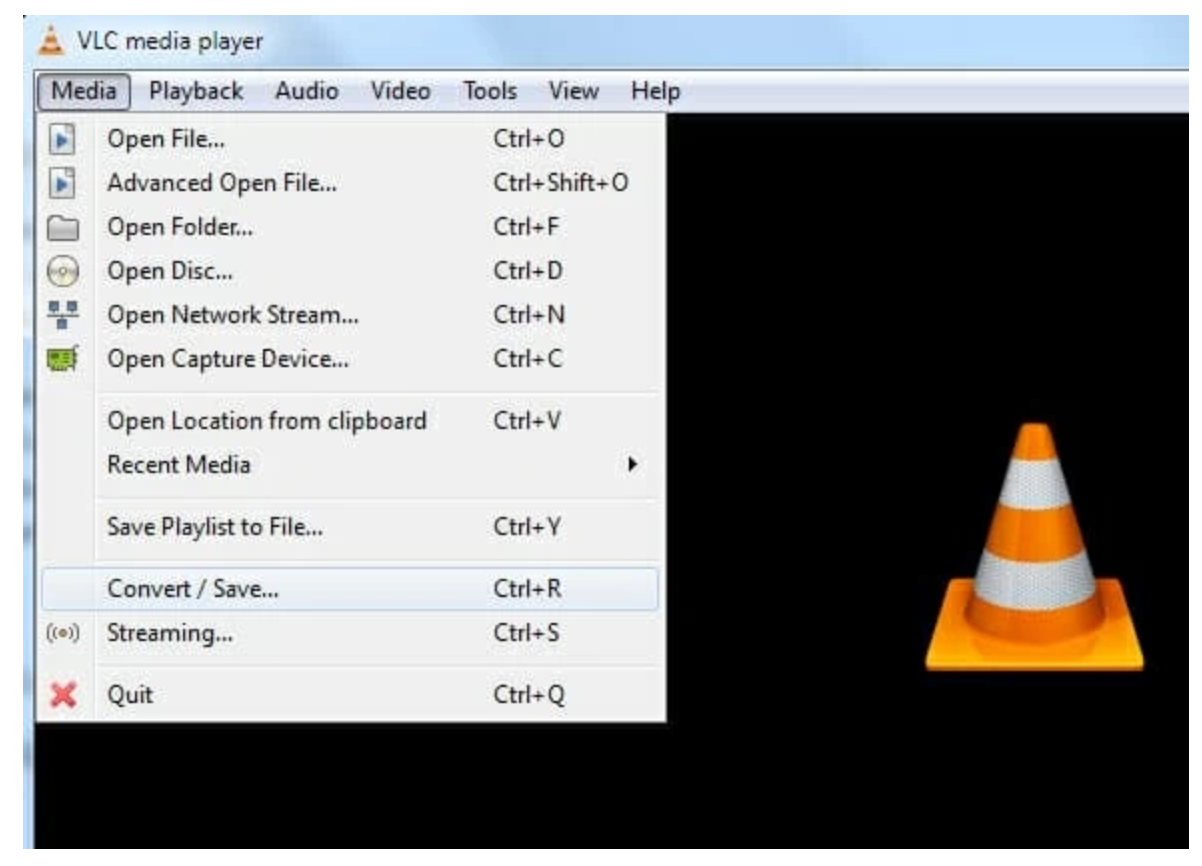The width and height of the screenshot is (1202, 866).
Task: Choose Save Playlist to File...
Action: coord(350,527)
